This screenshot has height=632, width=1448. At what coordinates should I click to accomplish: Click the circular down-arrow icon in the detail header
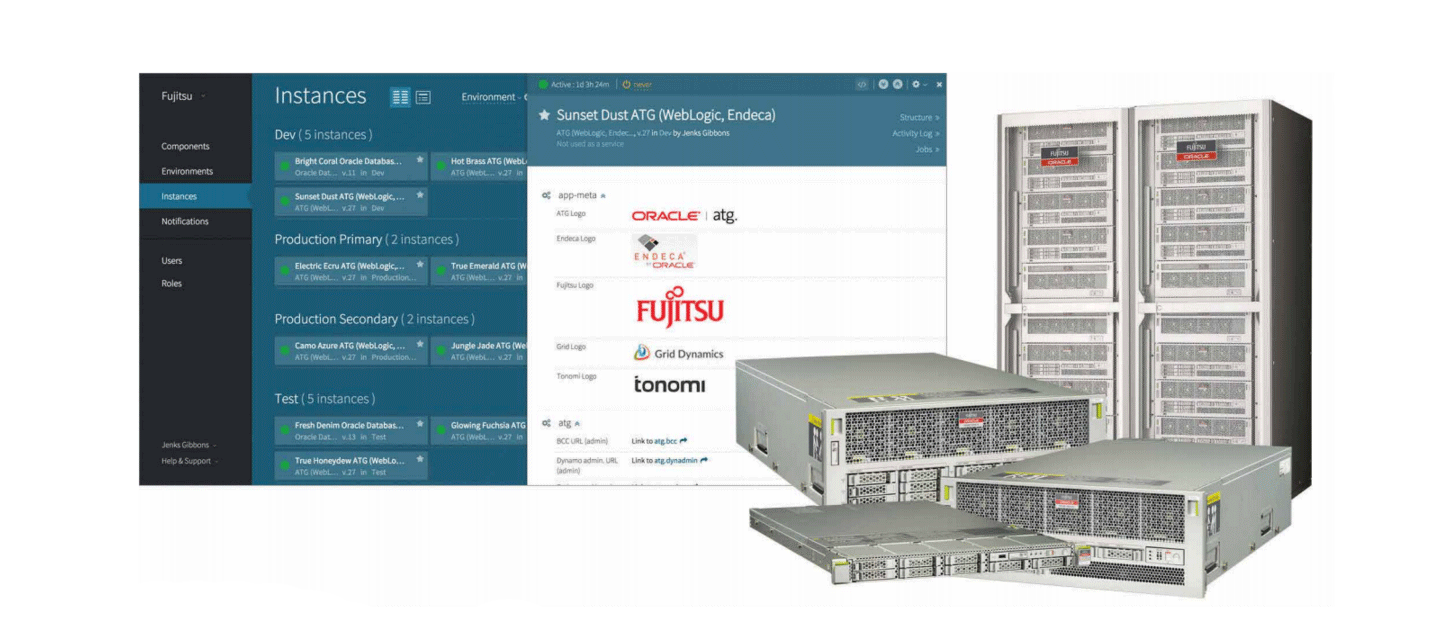(883, 84)
